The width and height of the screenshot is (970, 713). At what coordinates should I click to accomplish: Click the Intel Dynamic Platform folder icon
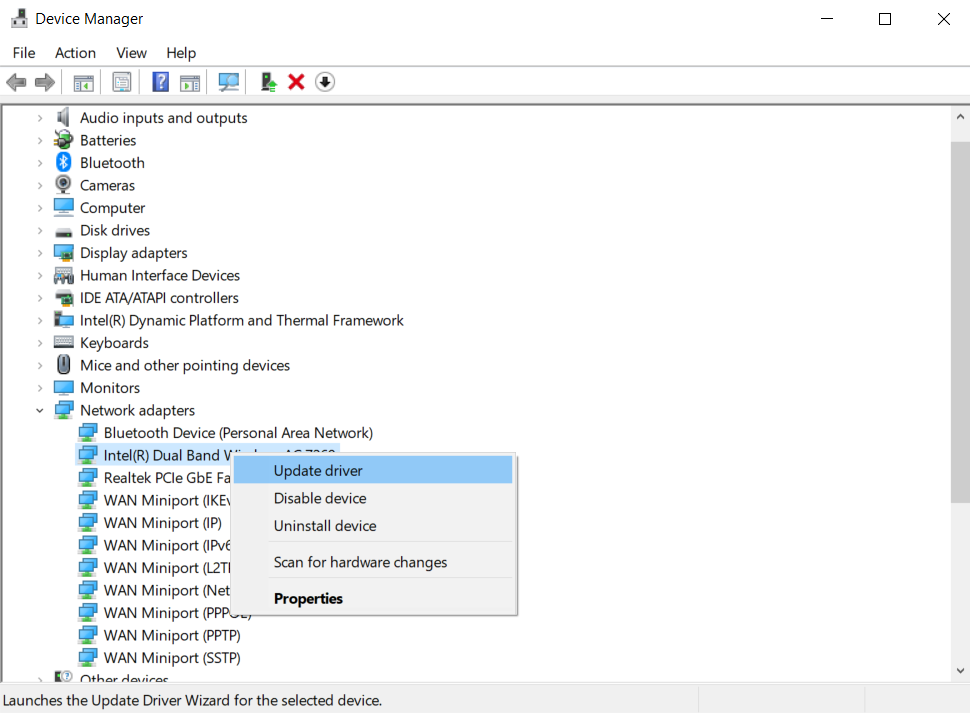pos(64,319)
